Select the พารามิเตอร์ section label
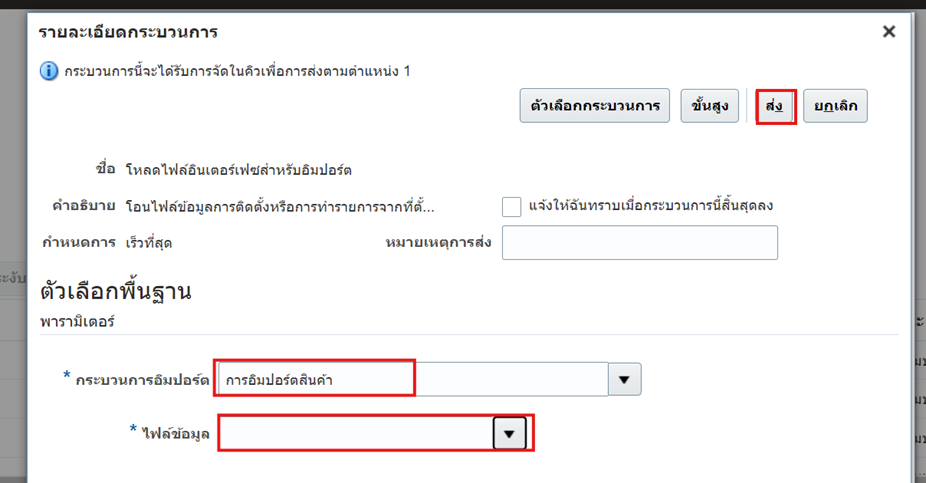 (x=78, y=322)
